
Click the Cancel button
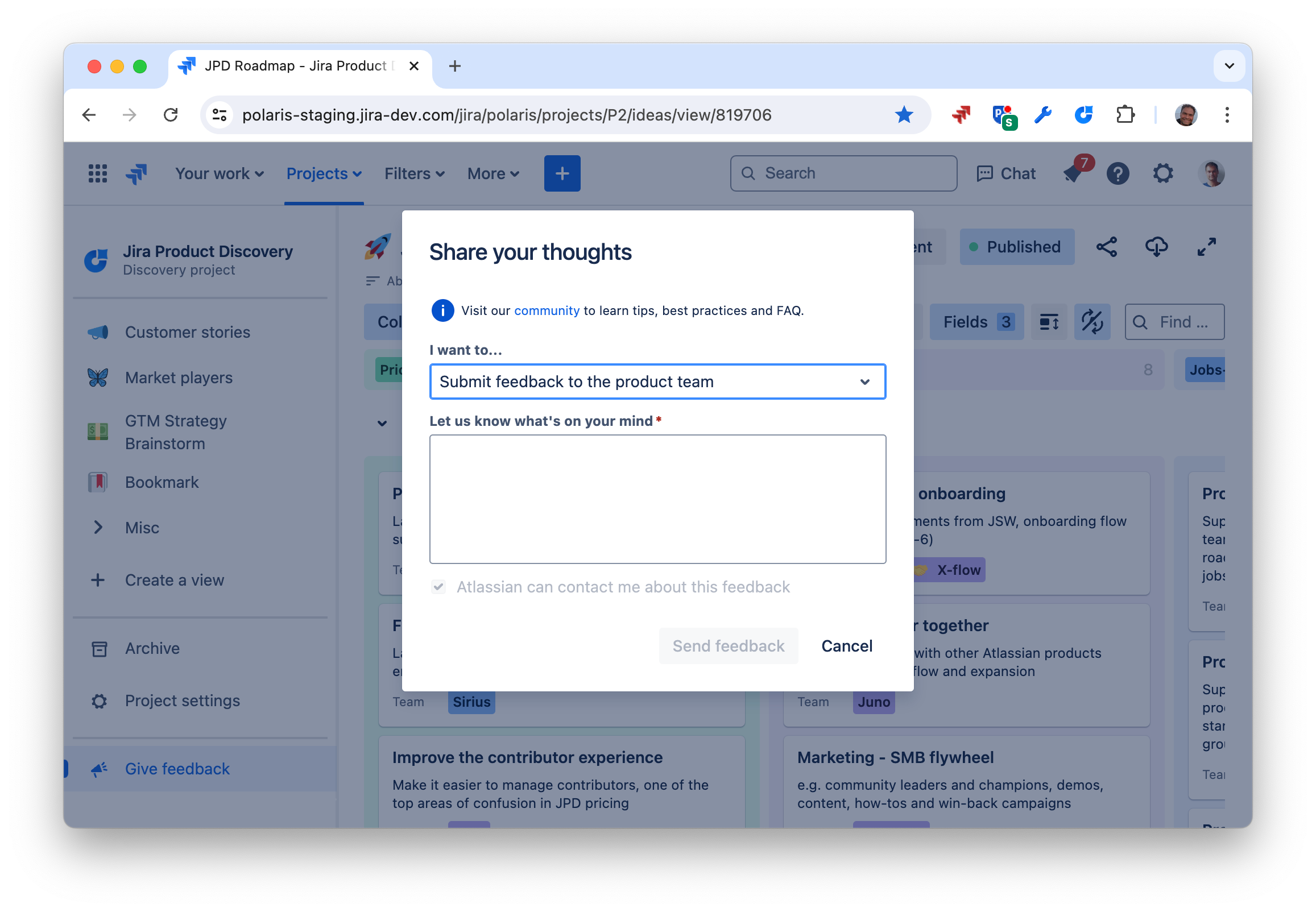[x=846, y=646]
